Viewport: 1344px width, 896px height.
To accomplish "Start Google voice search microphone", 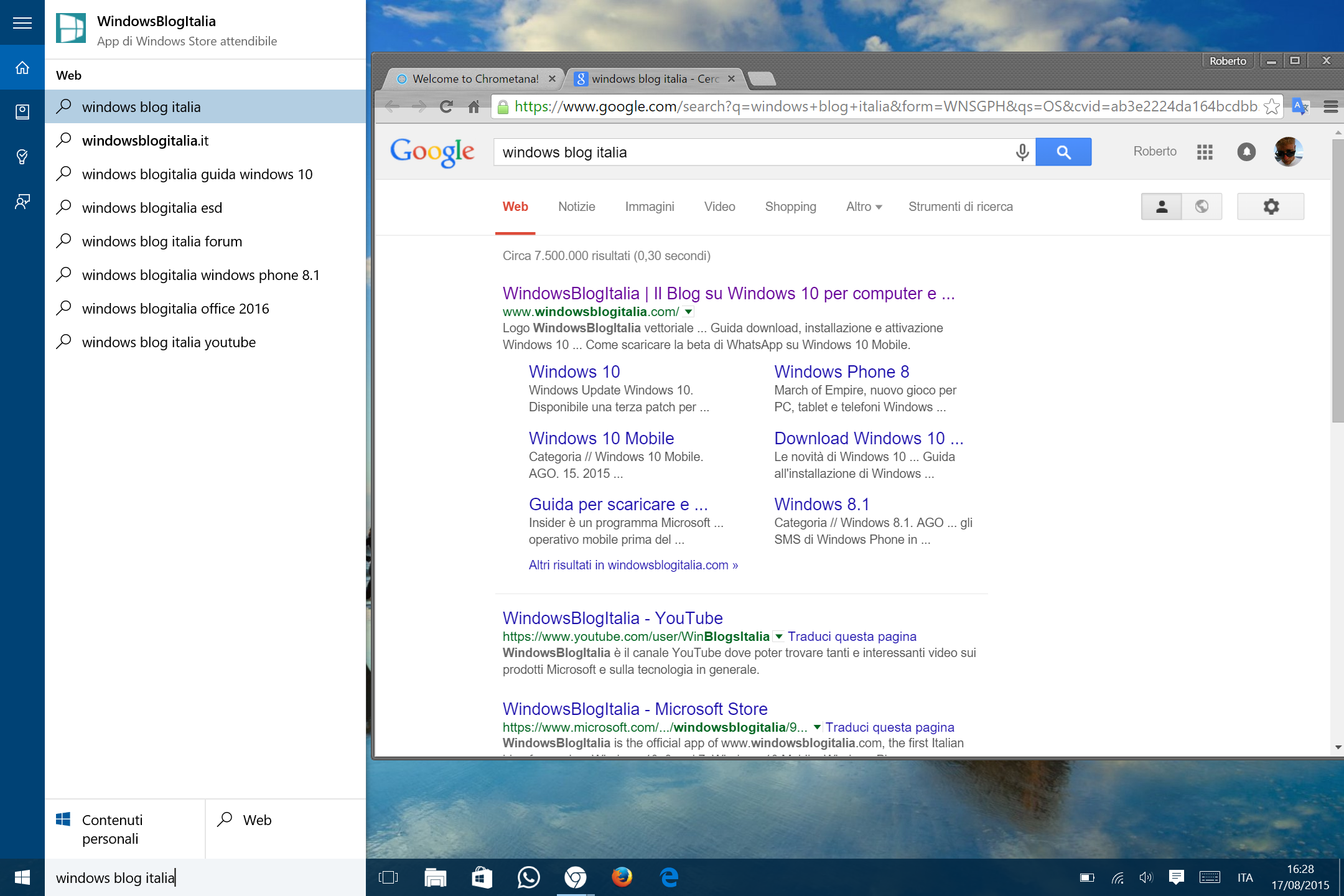I will click(1022, 152).
